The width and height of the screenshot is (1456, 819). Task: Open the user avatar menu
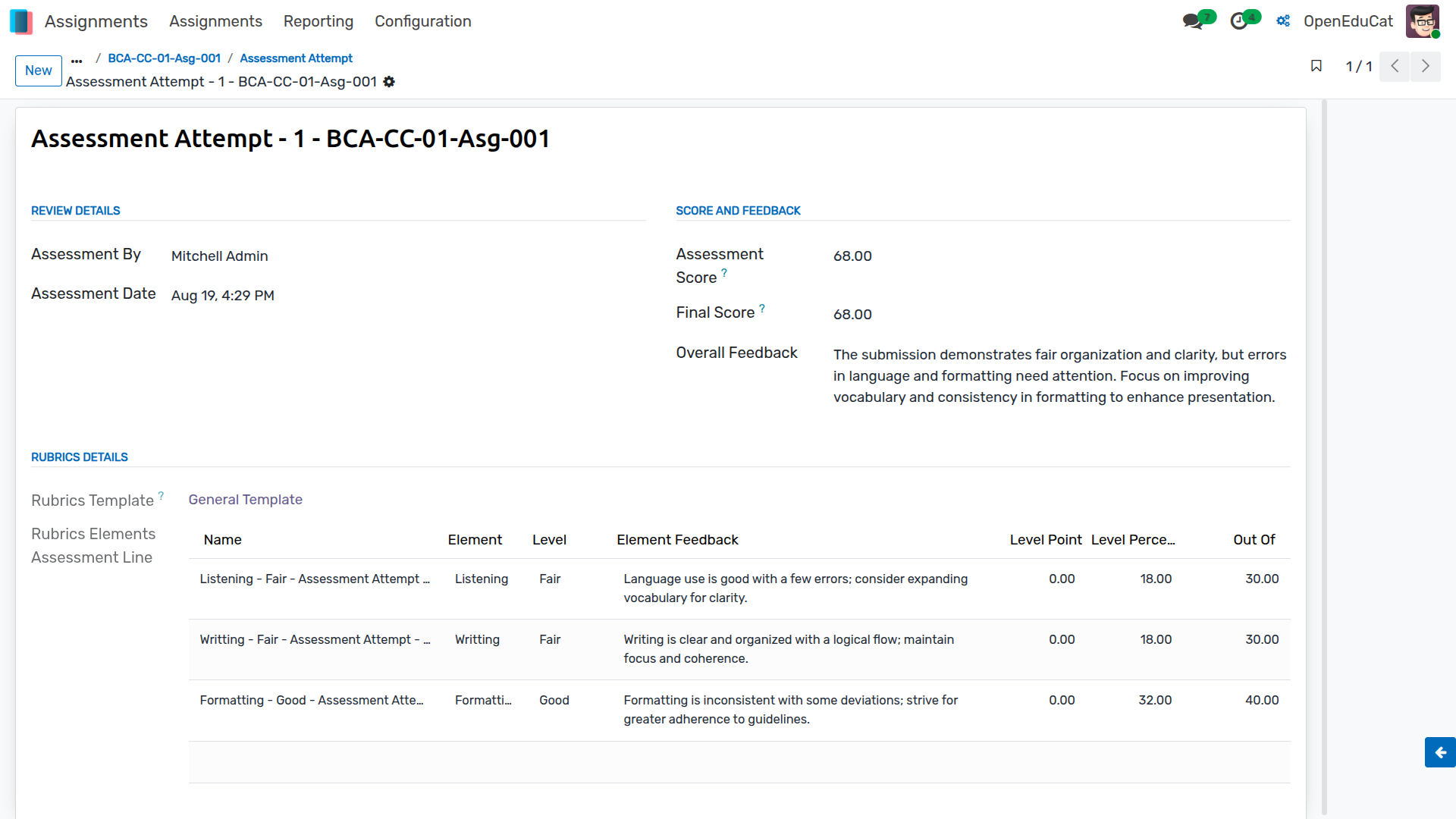1422,21
